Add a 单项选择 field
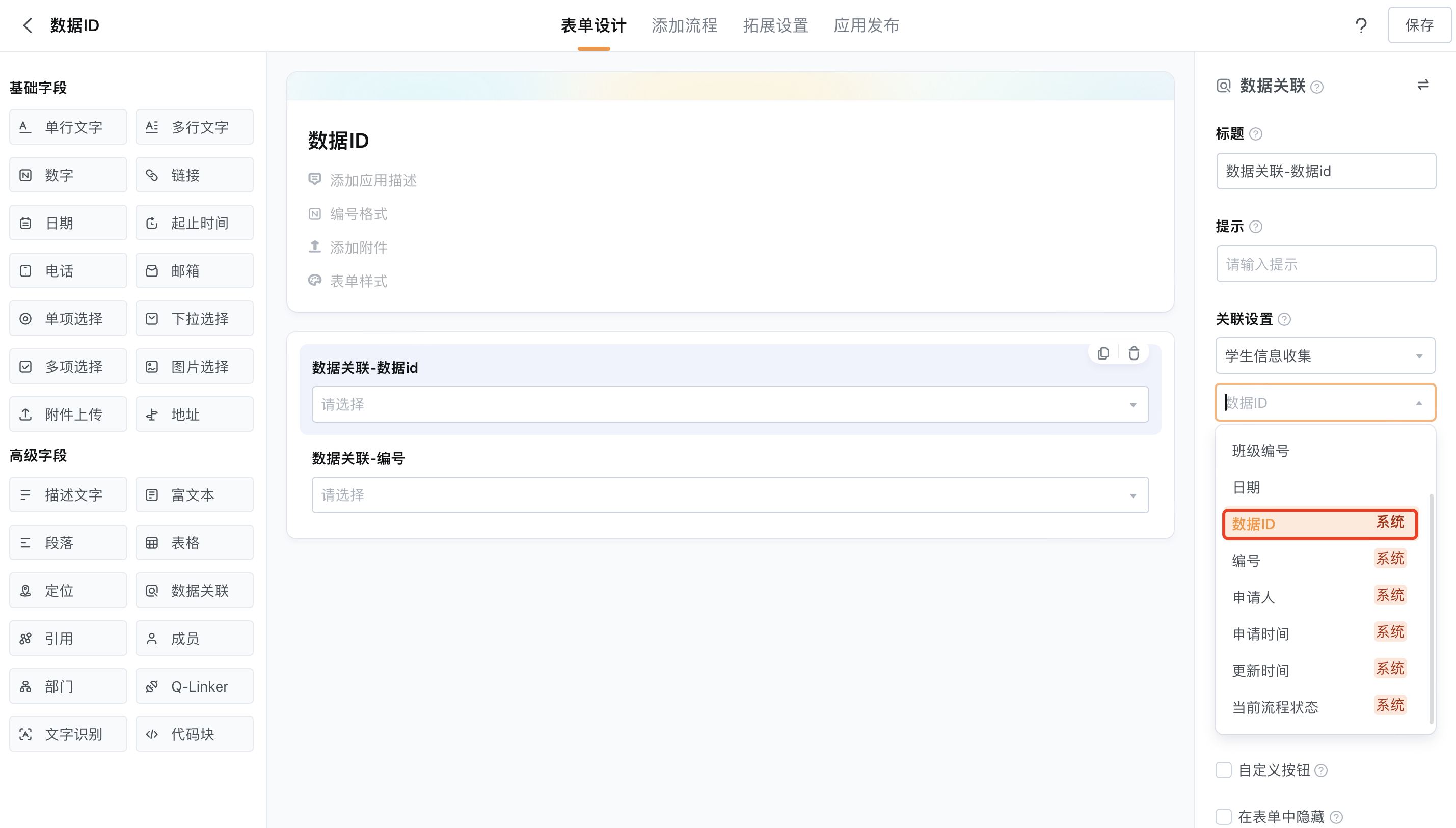 (x=68, y=318)
